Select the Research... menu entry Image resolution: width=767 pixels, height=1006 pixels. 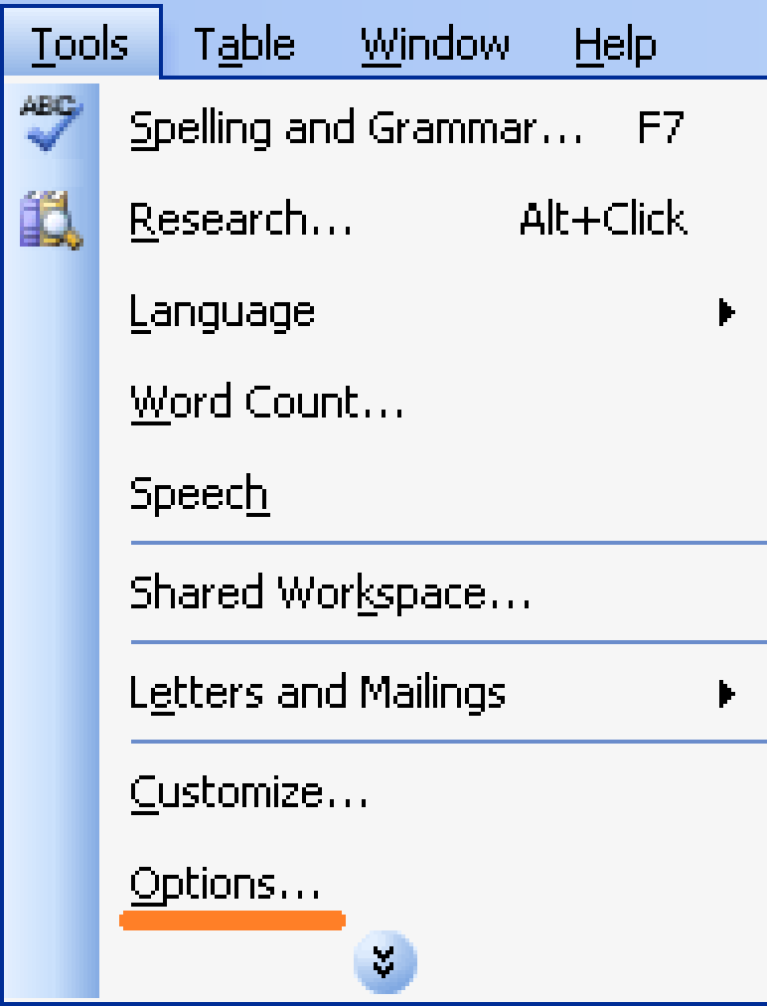241,219
